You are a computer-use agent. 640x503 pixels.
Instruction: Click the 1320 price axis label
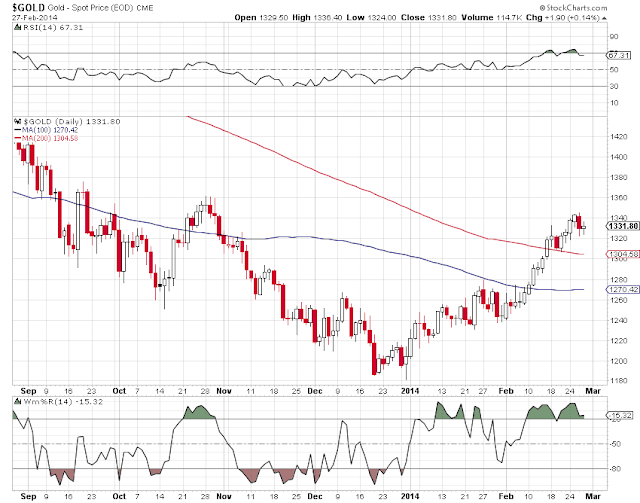(618, 238)
